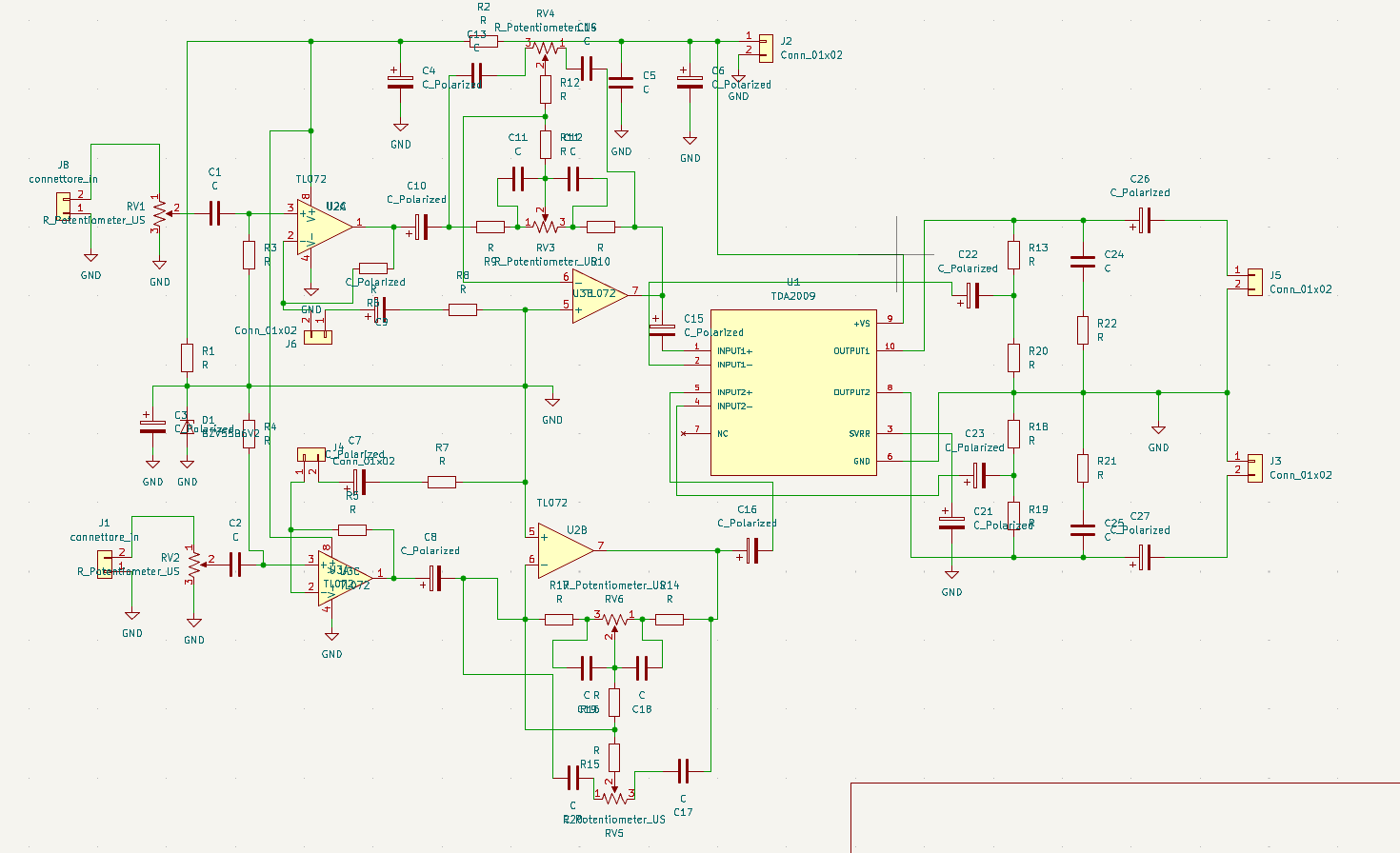Select capacitor C5 symbol
This screenshot has height=853, width=1400.
(621, 83)
